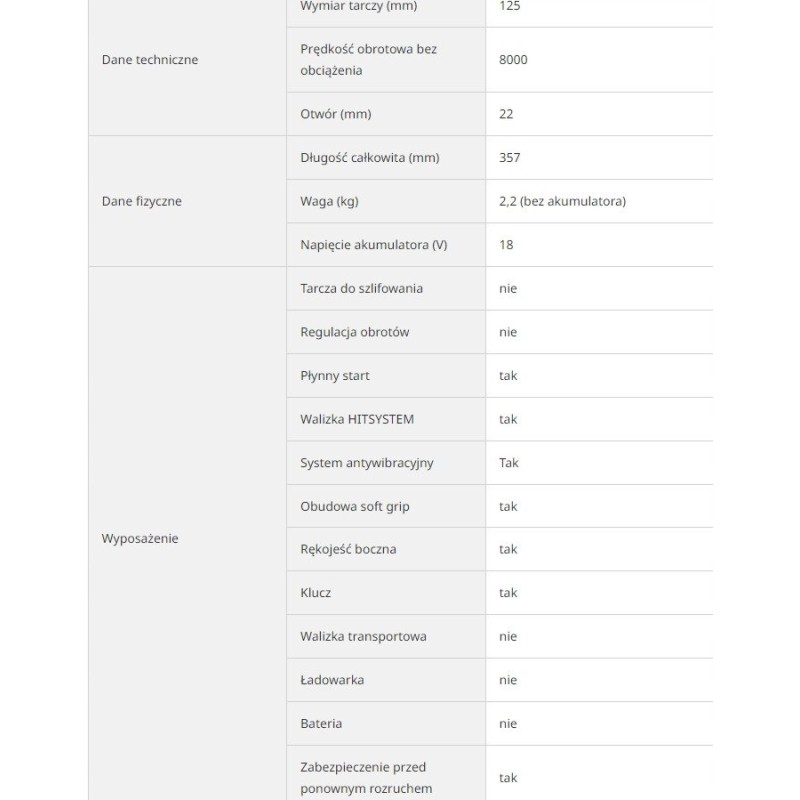Click the 'Walizka transportowa' row label
This screenshot has width=800, height=800.
point(363,636)
